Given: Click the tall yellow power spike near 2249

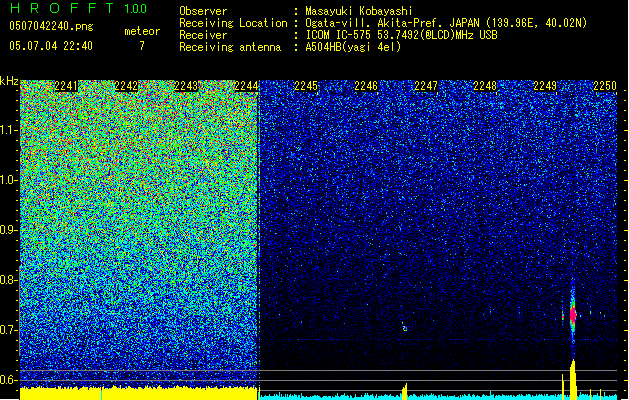Looking at the screenshot, I should 573,380.
